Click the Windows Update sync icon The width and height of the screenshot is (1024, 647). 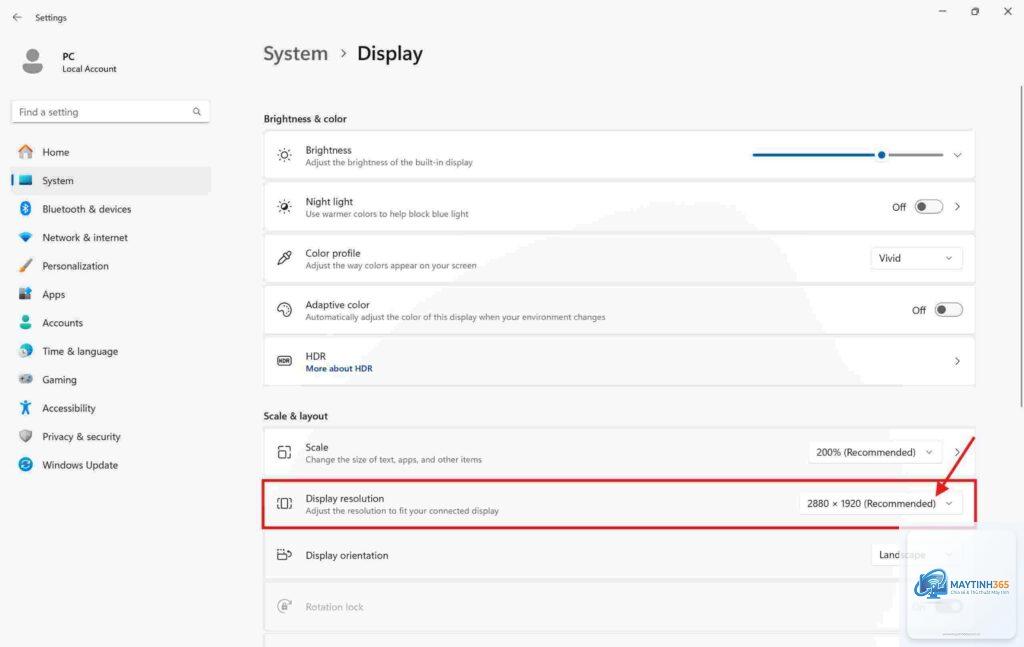click(x=25, y=464)
